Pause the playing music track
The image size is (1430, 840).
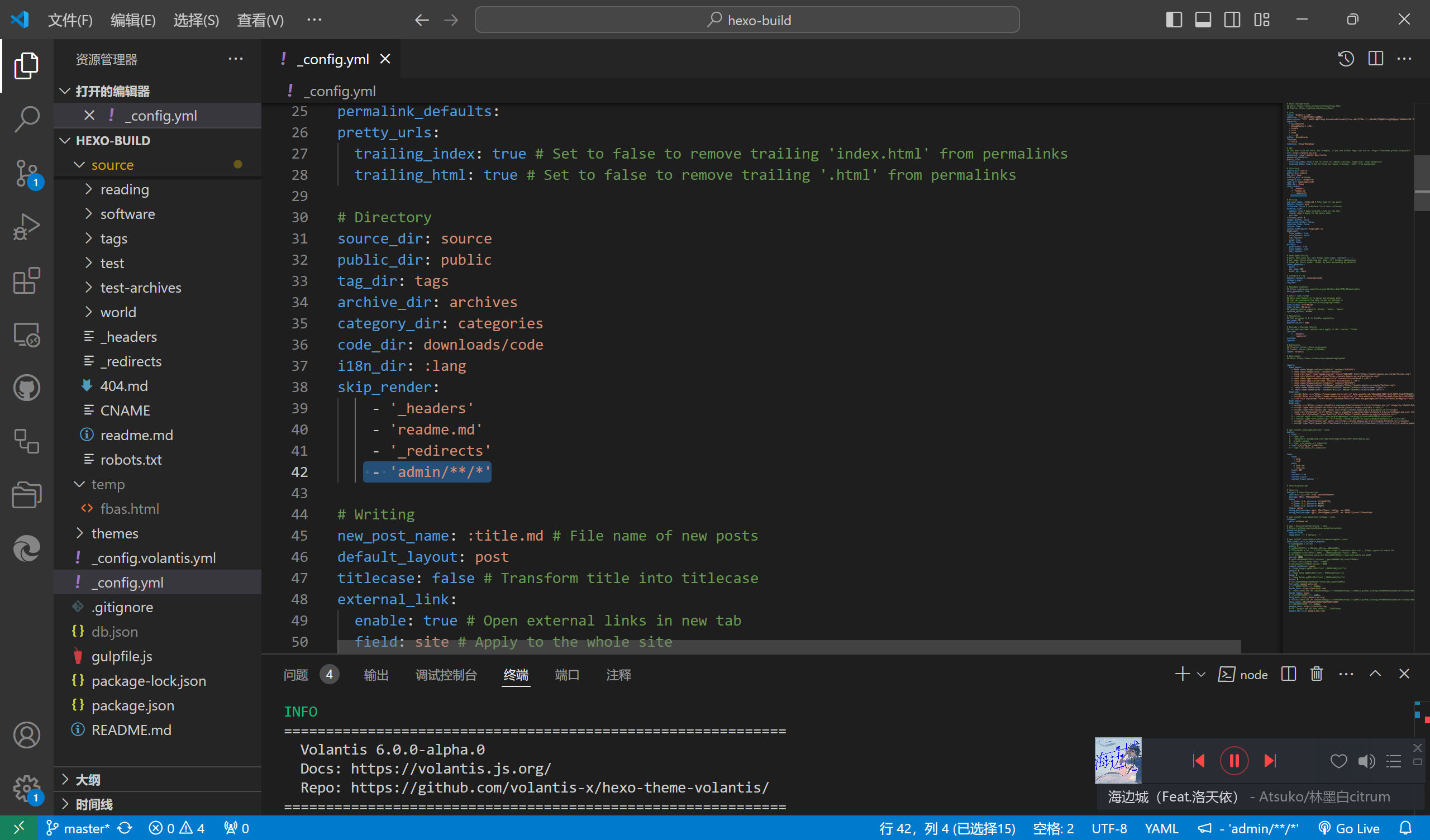click(1234, 761)
